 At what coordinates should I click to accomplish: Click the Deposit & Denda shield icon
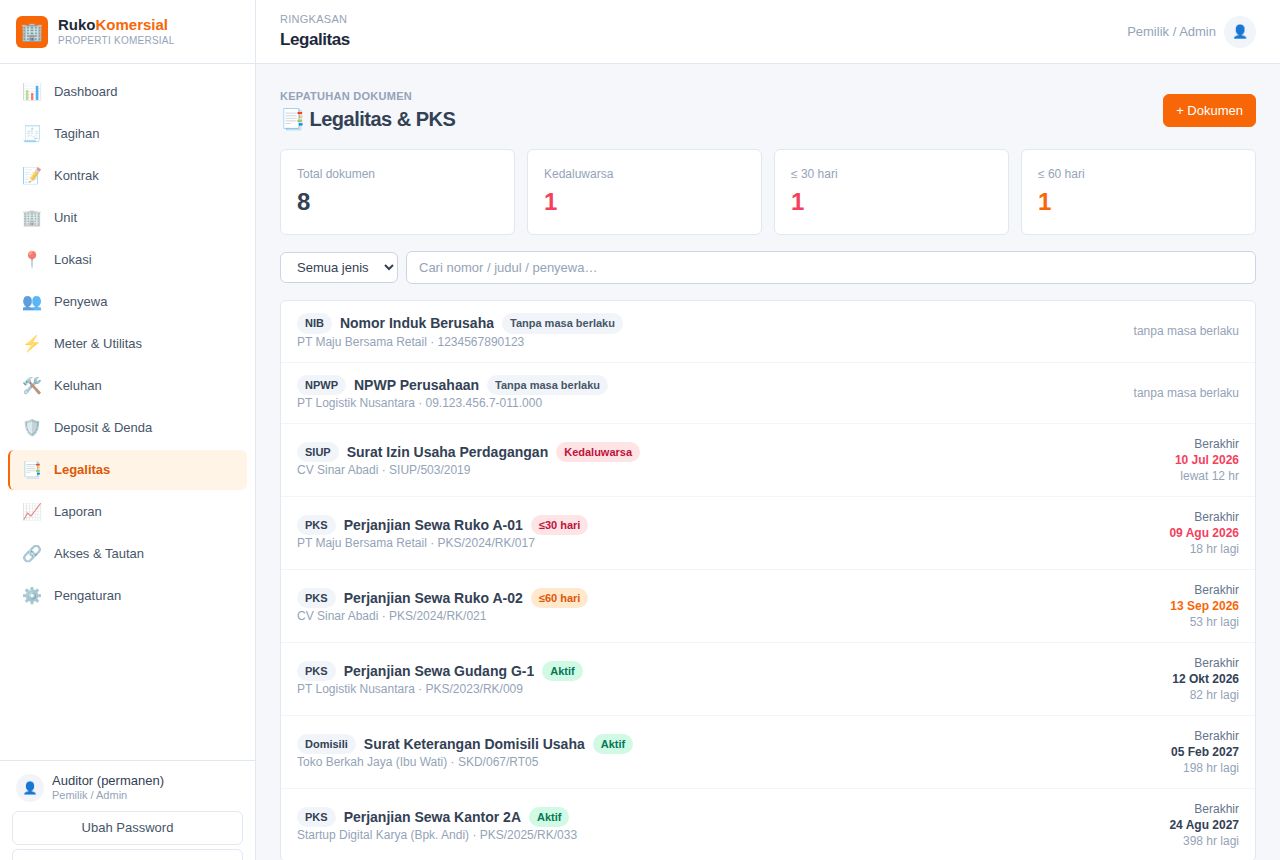tap(32, 428)
